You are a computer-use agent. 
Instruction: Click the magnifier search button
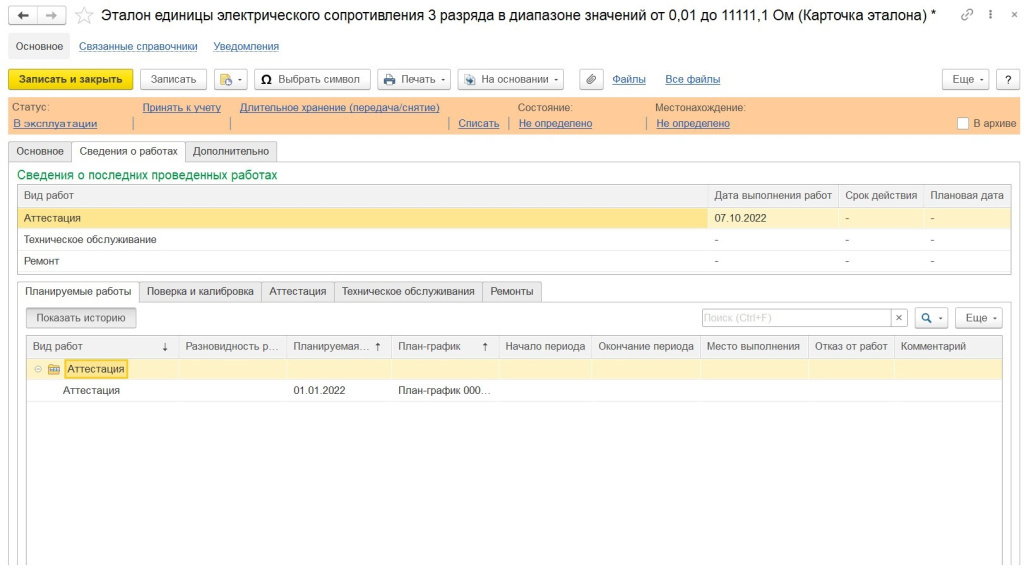931,317
